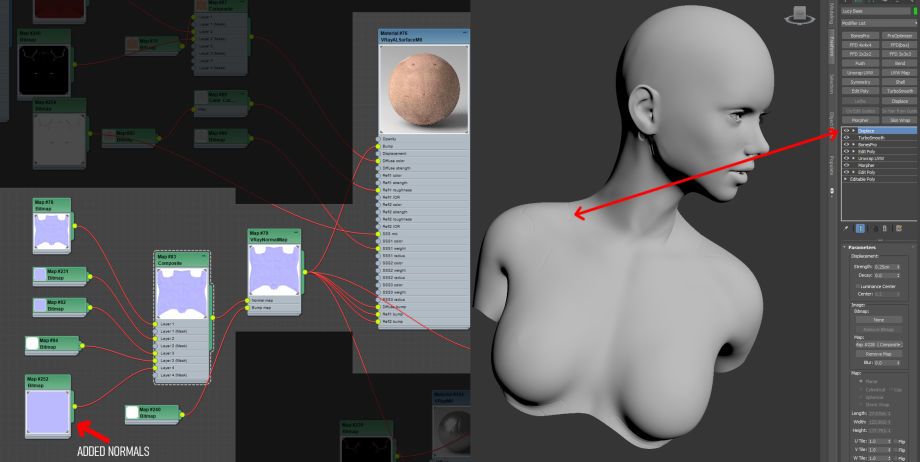Image resolution: width=920 pixels, height=462 pixels.
Task: Hide the Displace modifier with eye icon
Action: (846, 130)
